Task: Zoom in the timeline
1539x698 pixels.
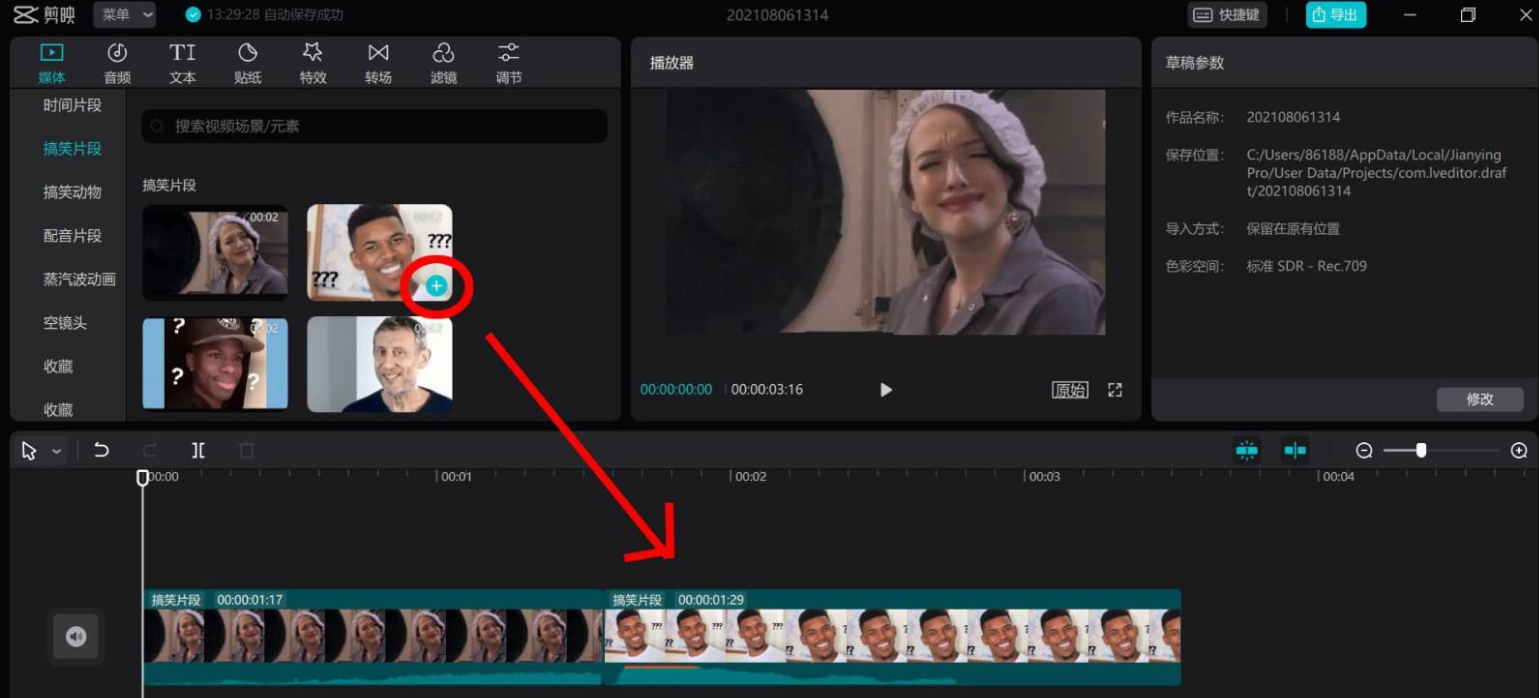Action: [x=1519, y=450]
